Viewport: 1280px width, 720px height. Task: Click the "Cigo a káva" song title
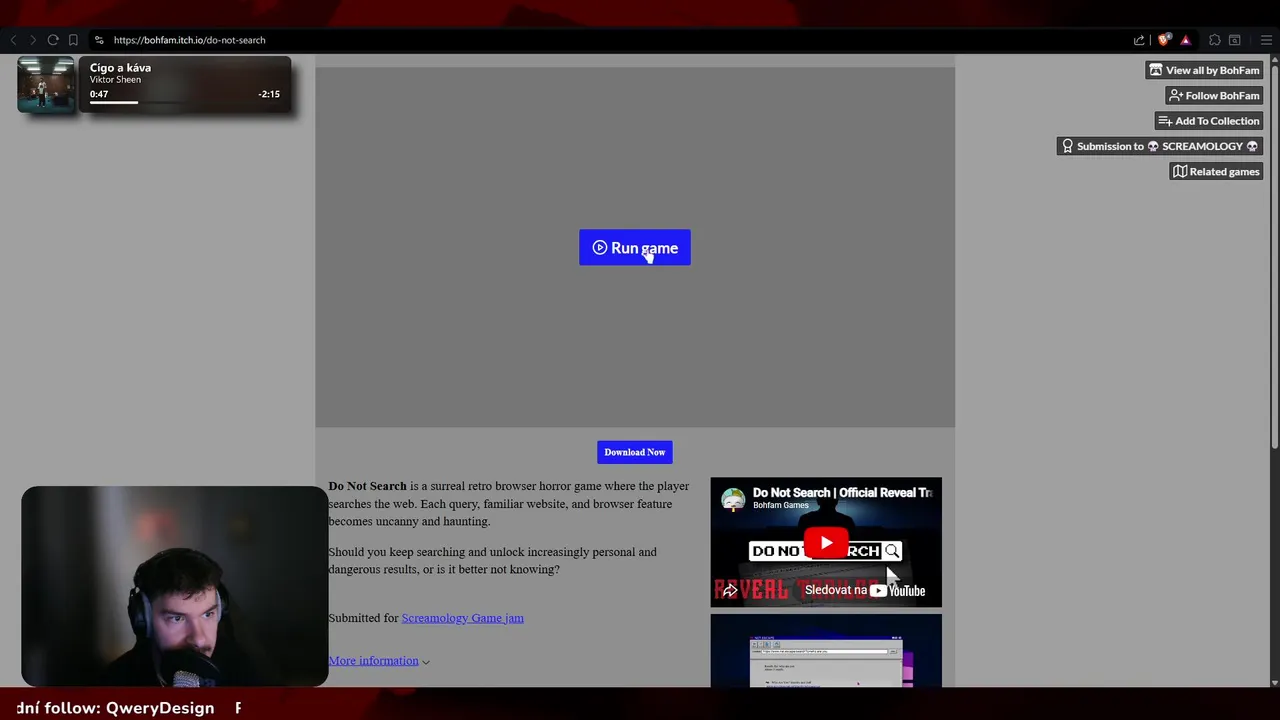click(120, 68)
